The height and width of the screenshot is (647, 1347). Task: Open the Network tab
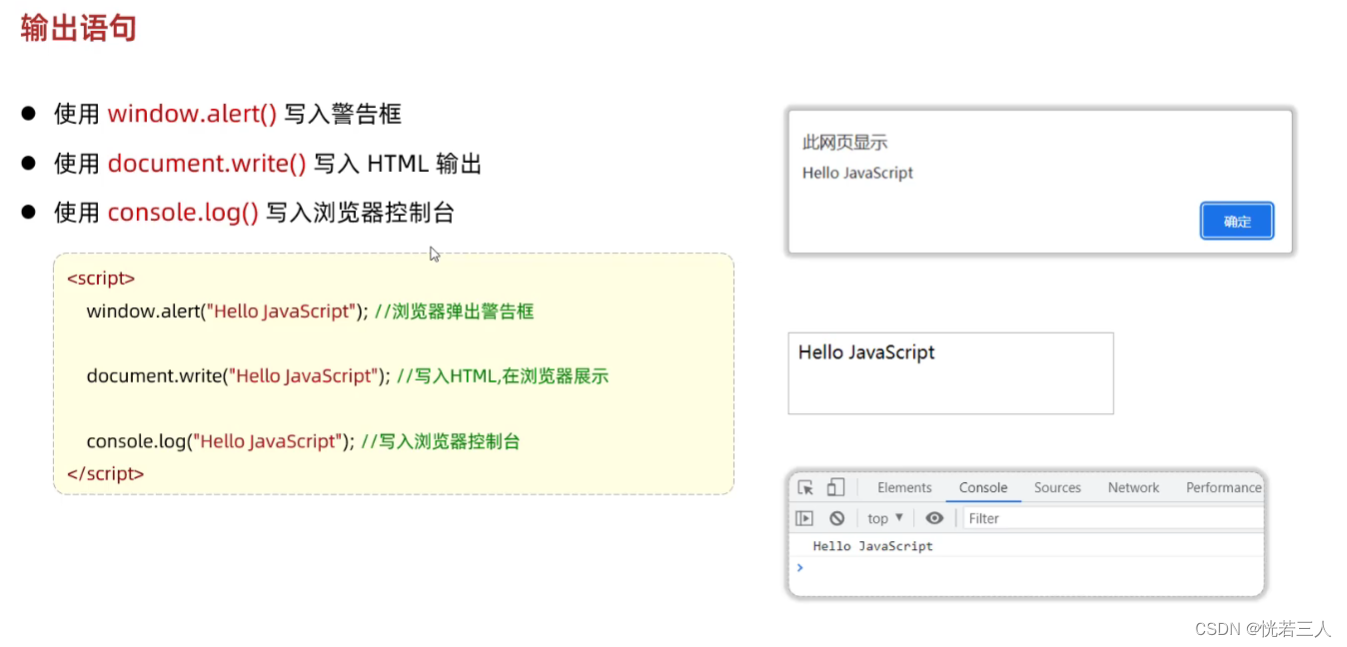(1133, 488)
